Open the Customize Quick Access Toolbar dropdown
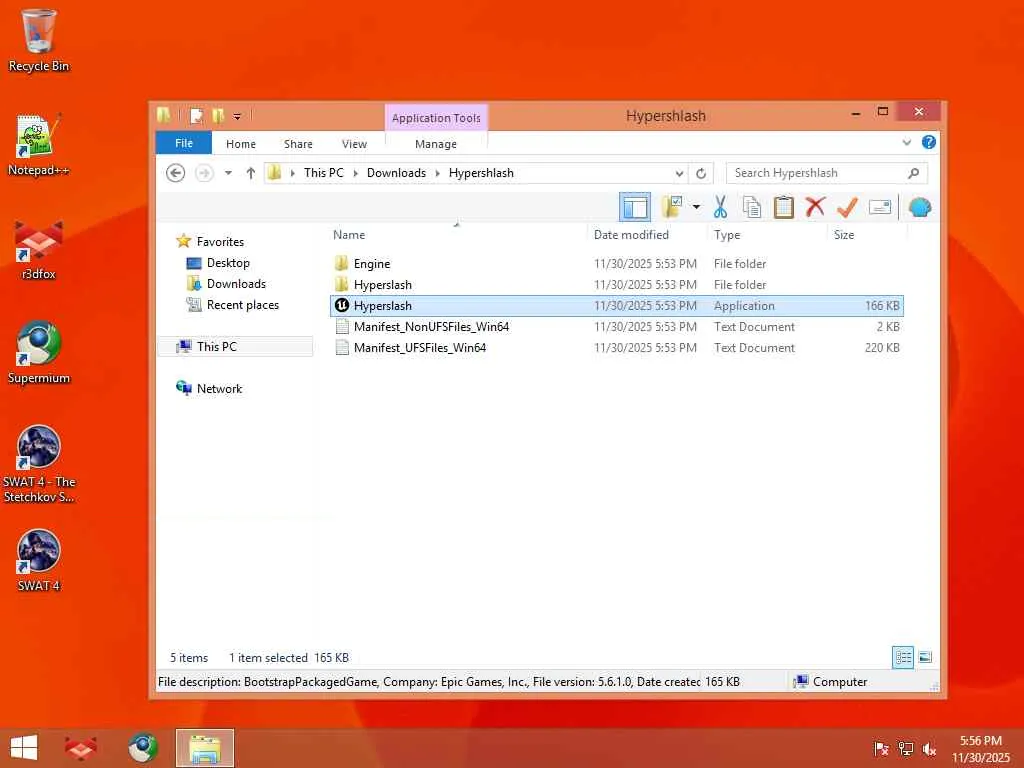This screenshot has width=1024, height=768. pos(237,117)
